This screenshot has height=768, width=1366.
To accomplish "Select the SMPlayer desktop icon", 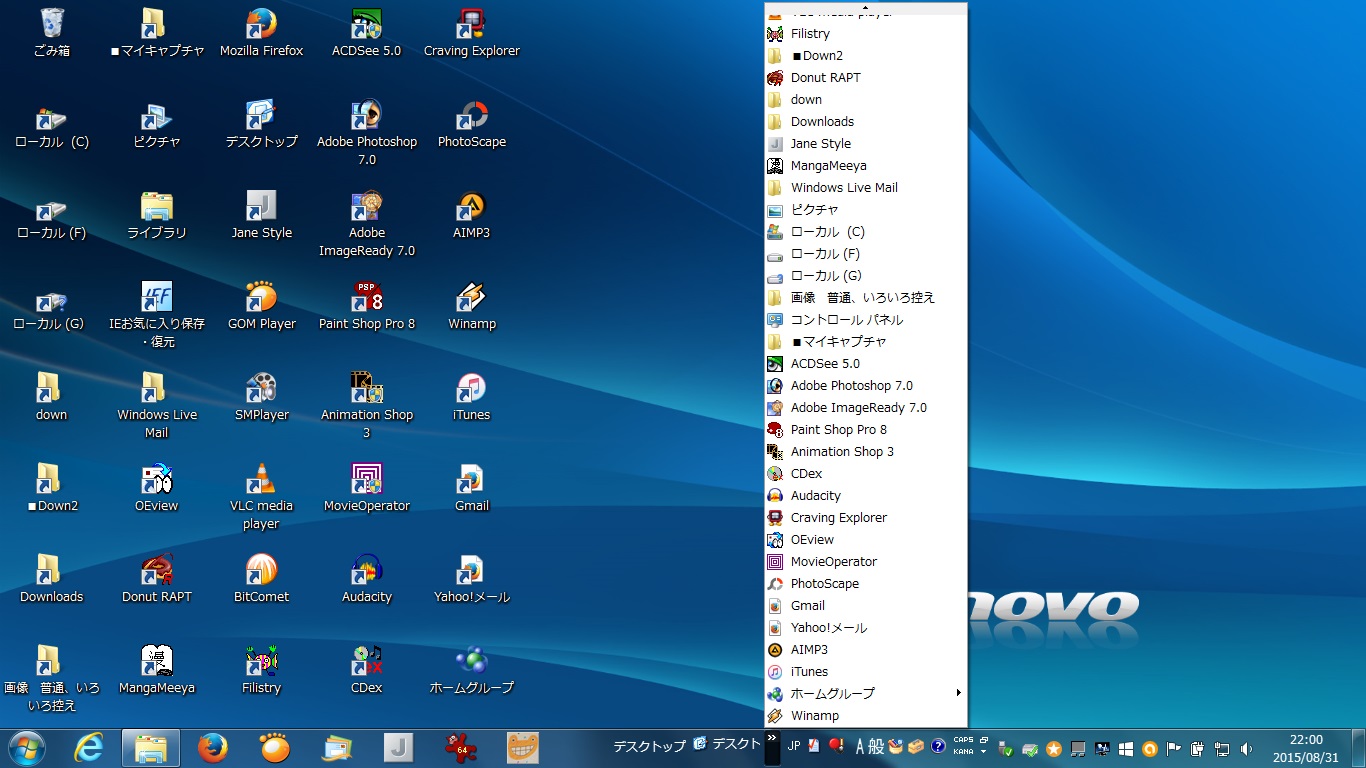I will pos(261,388).
